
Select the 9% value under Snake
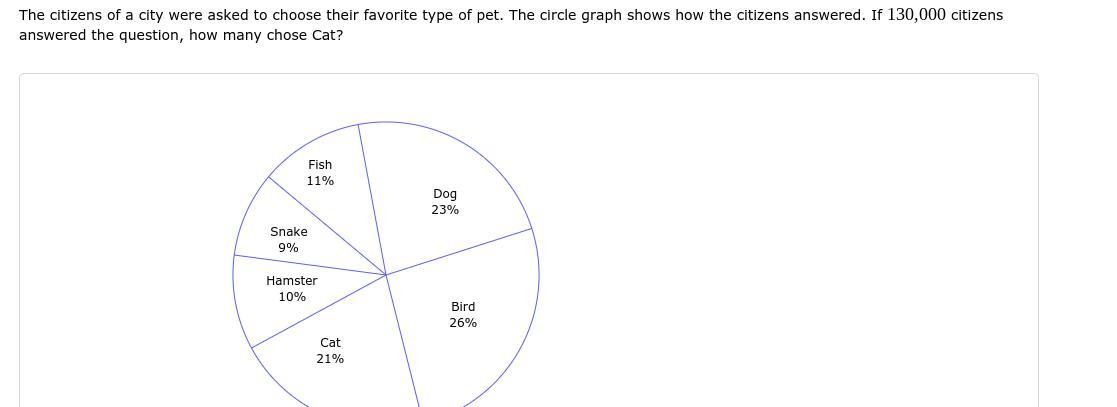coord(288,248)
